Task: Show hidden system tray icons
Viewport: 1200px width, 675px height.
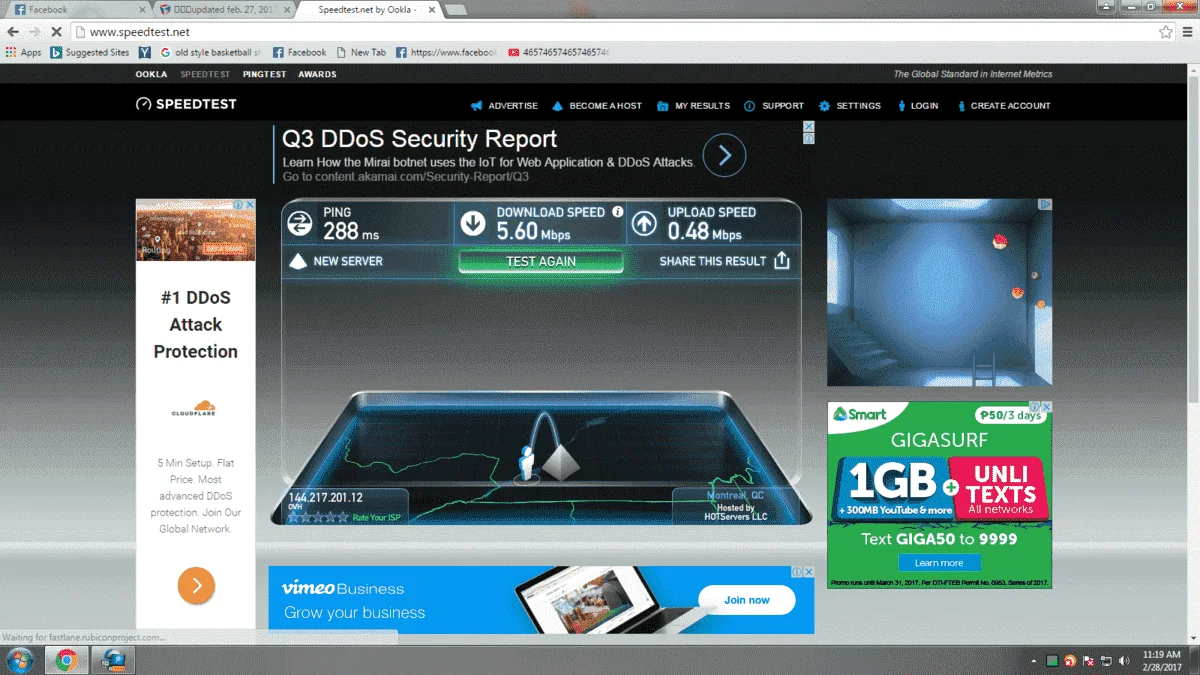Action: [x=1034, y=661]
